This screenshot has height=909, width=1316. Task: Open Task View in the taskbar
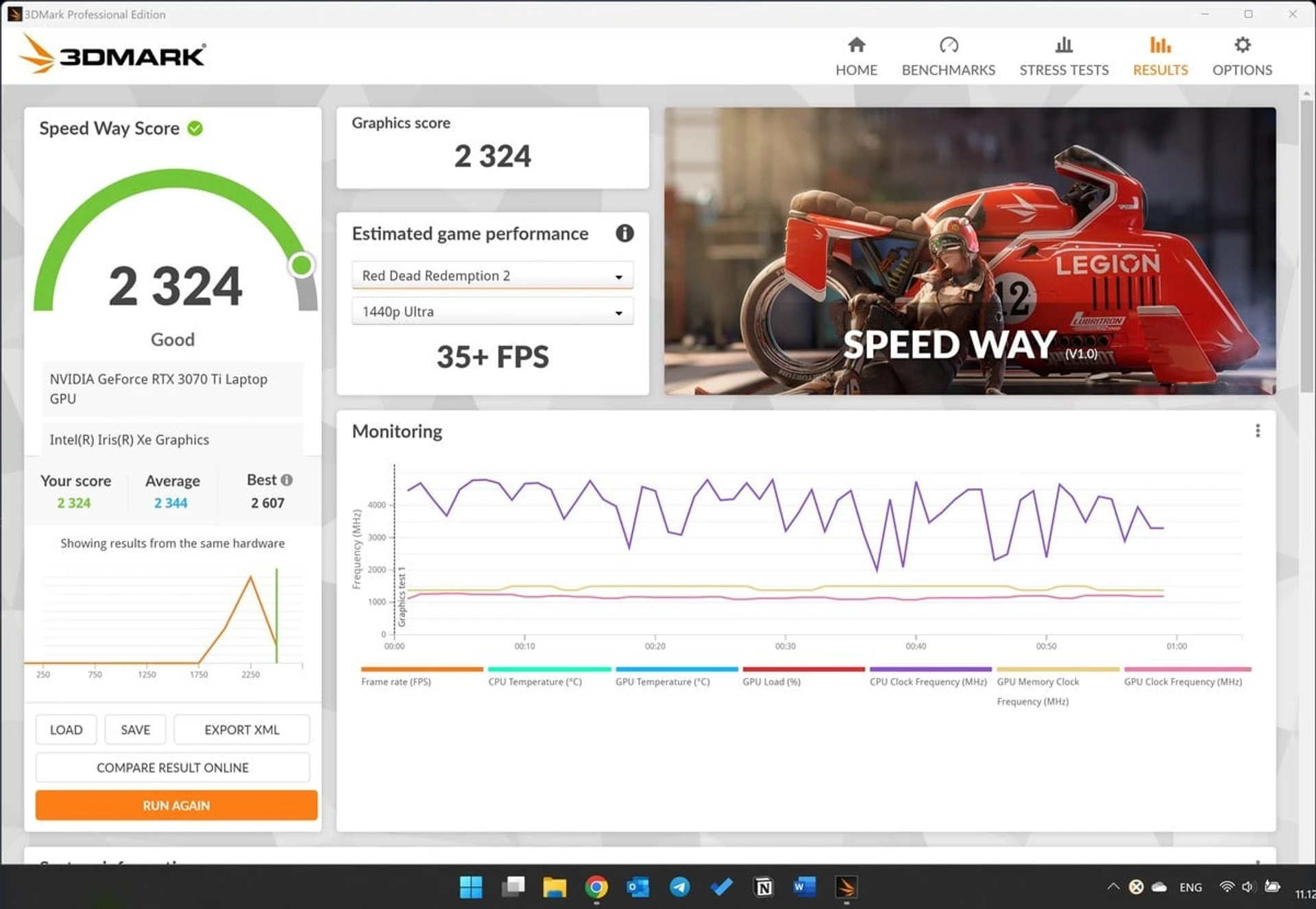[513, 887]
